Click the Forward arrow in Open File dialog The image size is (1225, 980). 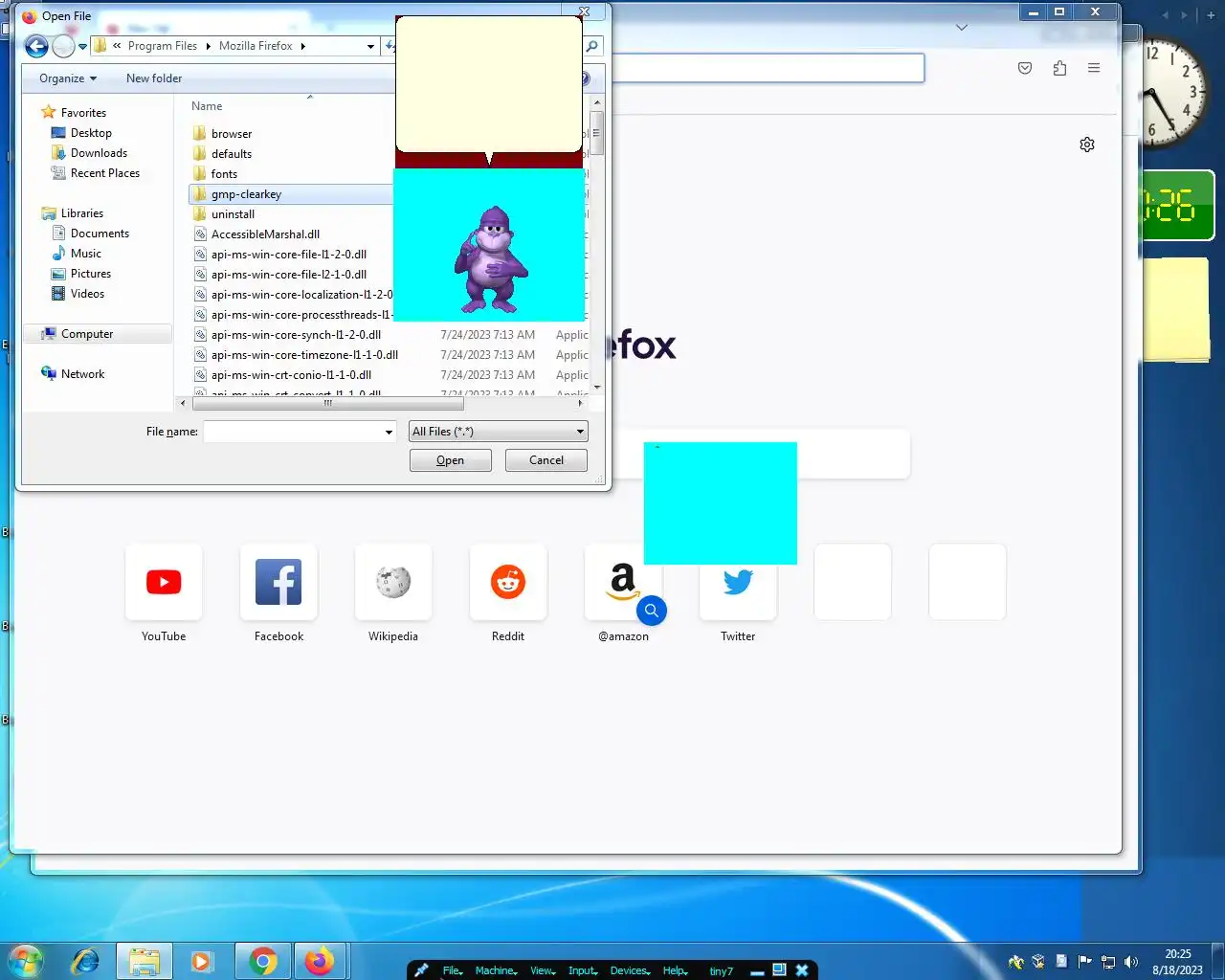pyautogui.click(x=63, y=46)
